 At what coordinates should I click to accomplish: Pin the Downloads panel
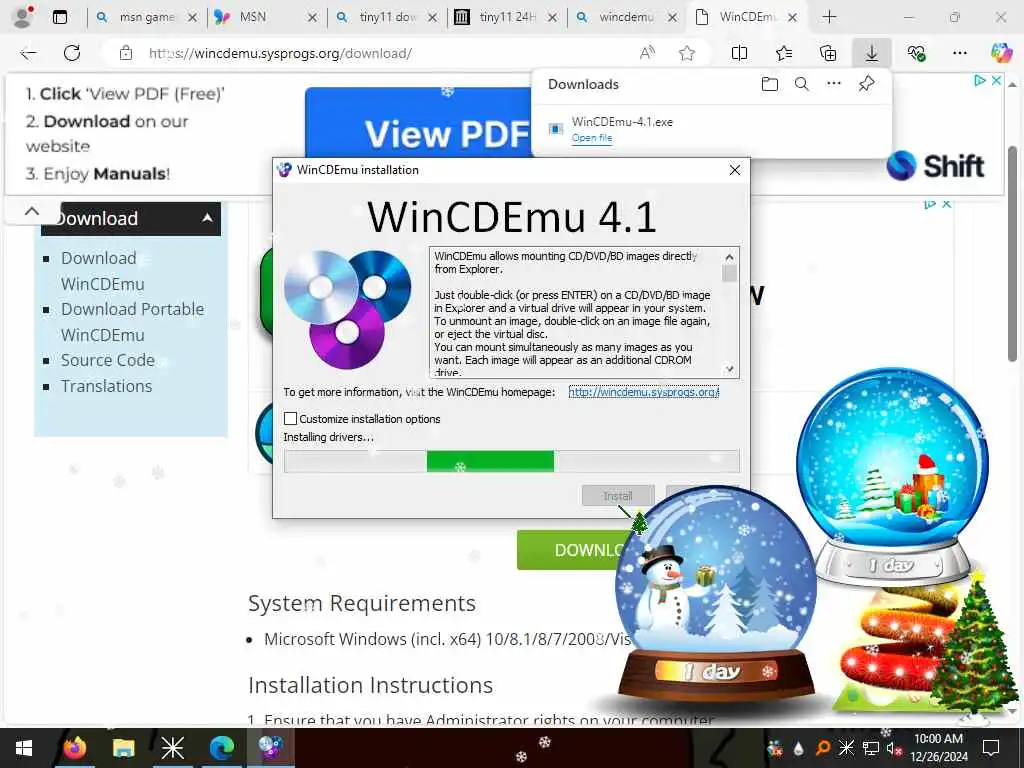(866, 84)
